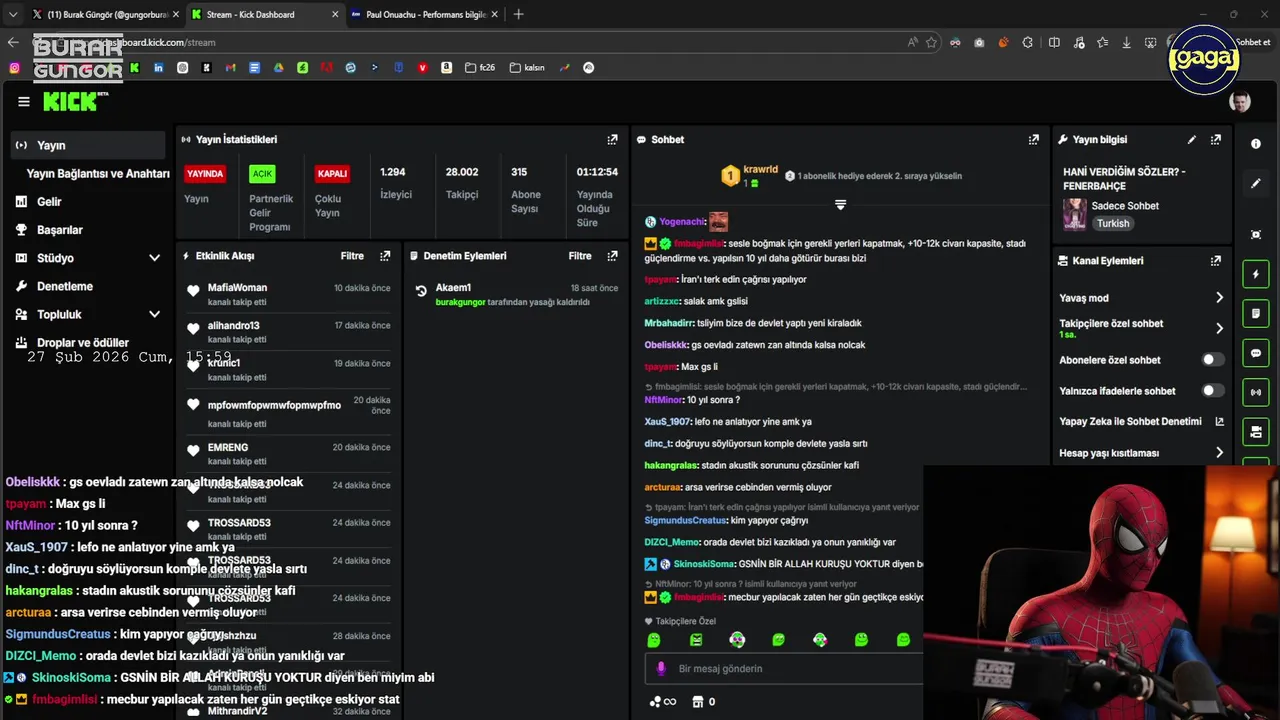Open the AI chat moderation external link

coord(1219,422)
